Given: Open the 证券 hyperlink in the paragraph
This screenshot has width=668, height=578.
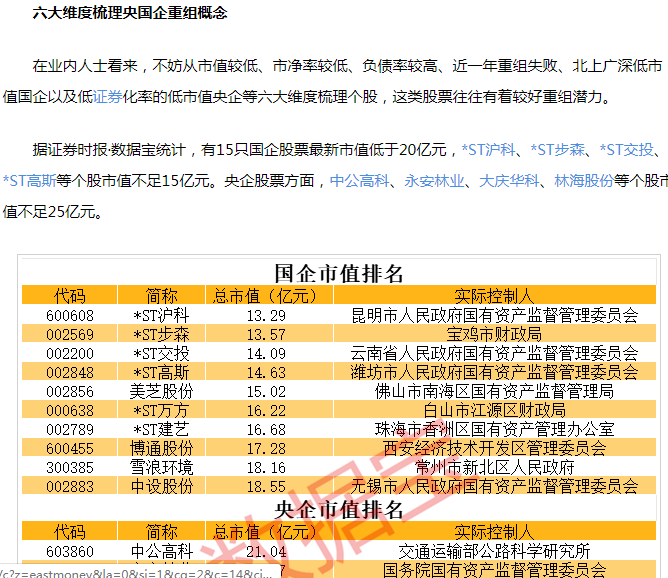Looking at the screenshot, I should (x=108, y=97).
